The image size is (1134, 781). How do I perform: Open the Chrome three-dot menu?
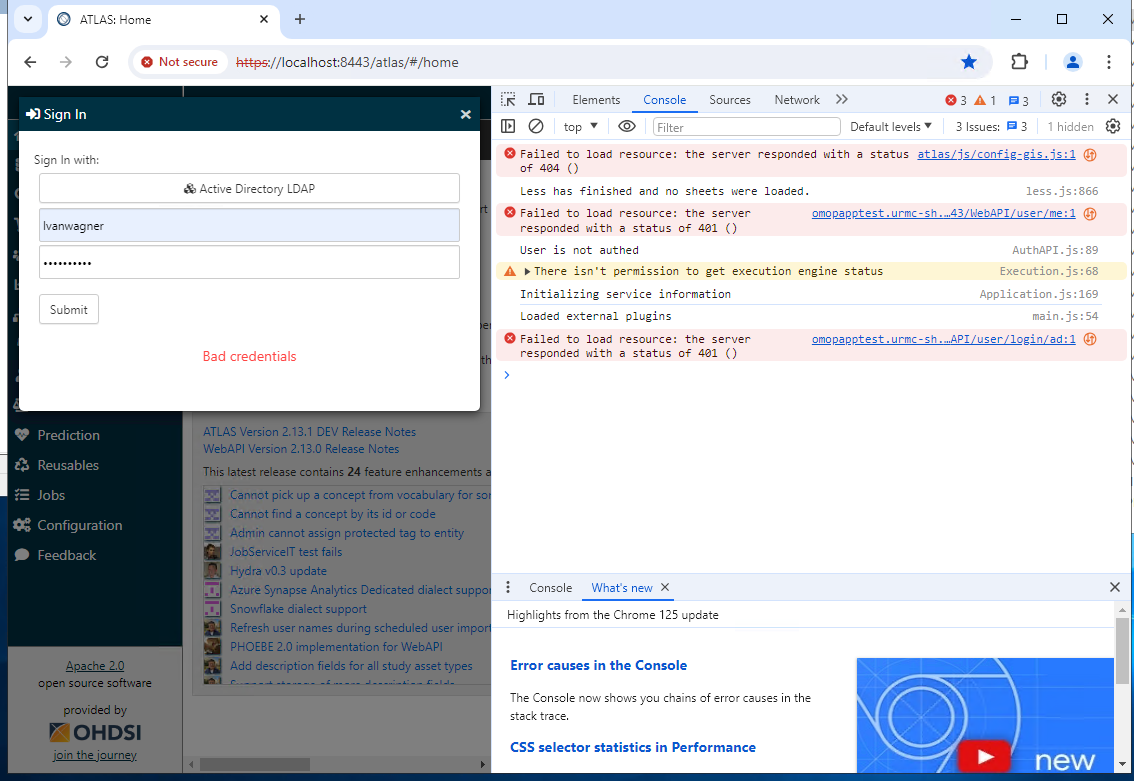pos(1109,62)
